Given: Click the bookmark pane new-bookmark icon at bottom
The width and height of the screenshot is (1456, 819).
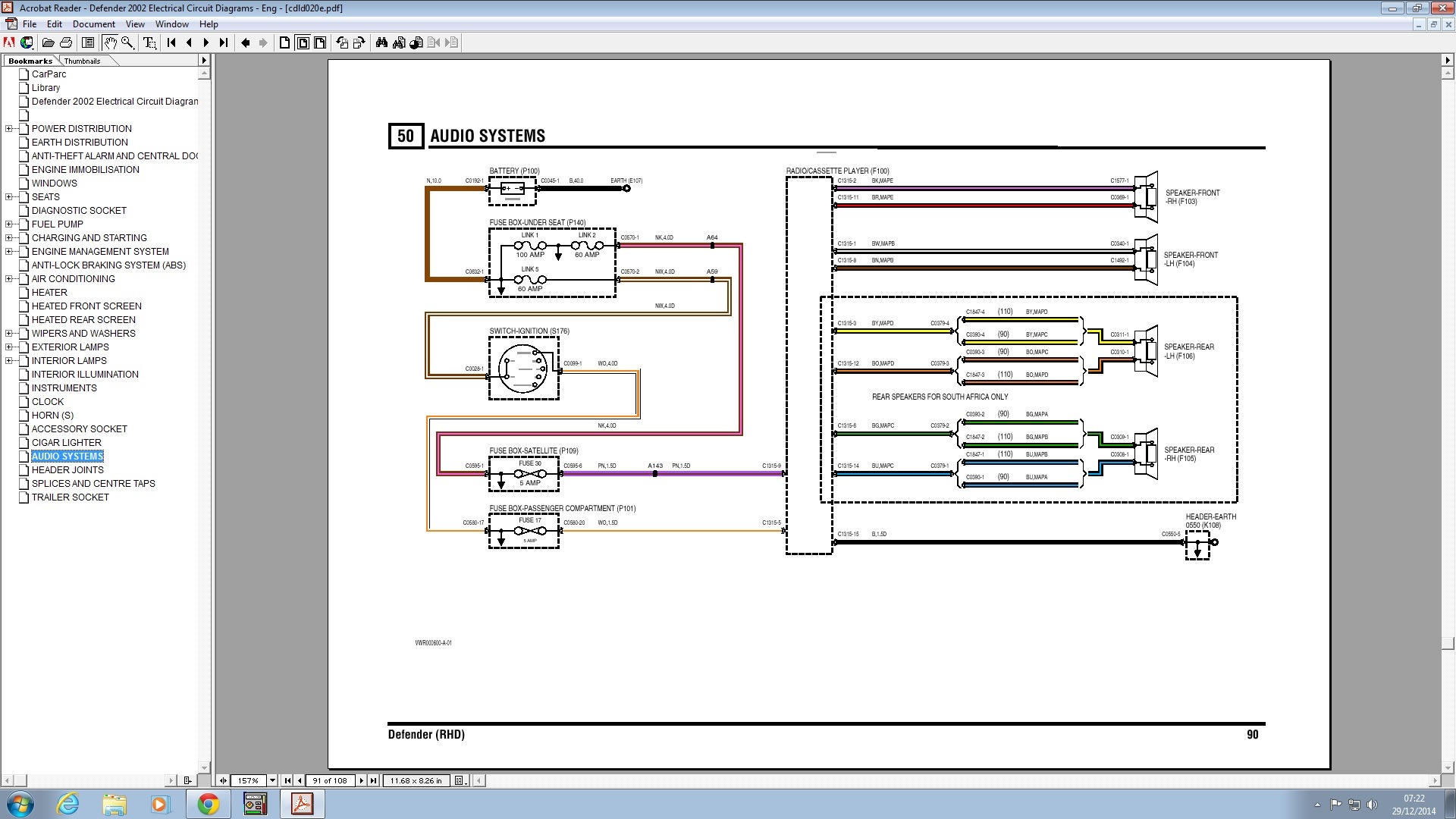Looking at the screenshot, I should point(187,780).
